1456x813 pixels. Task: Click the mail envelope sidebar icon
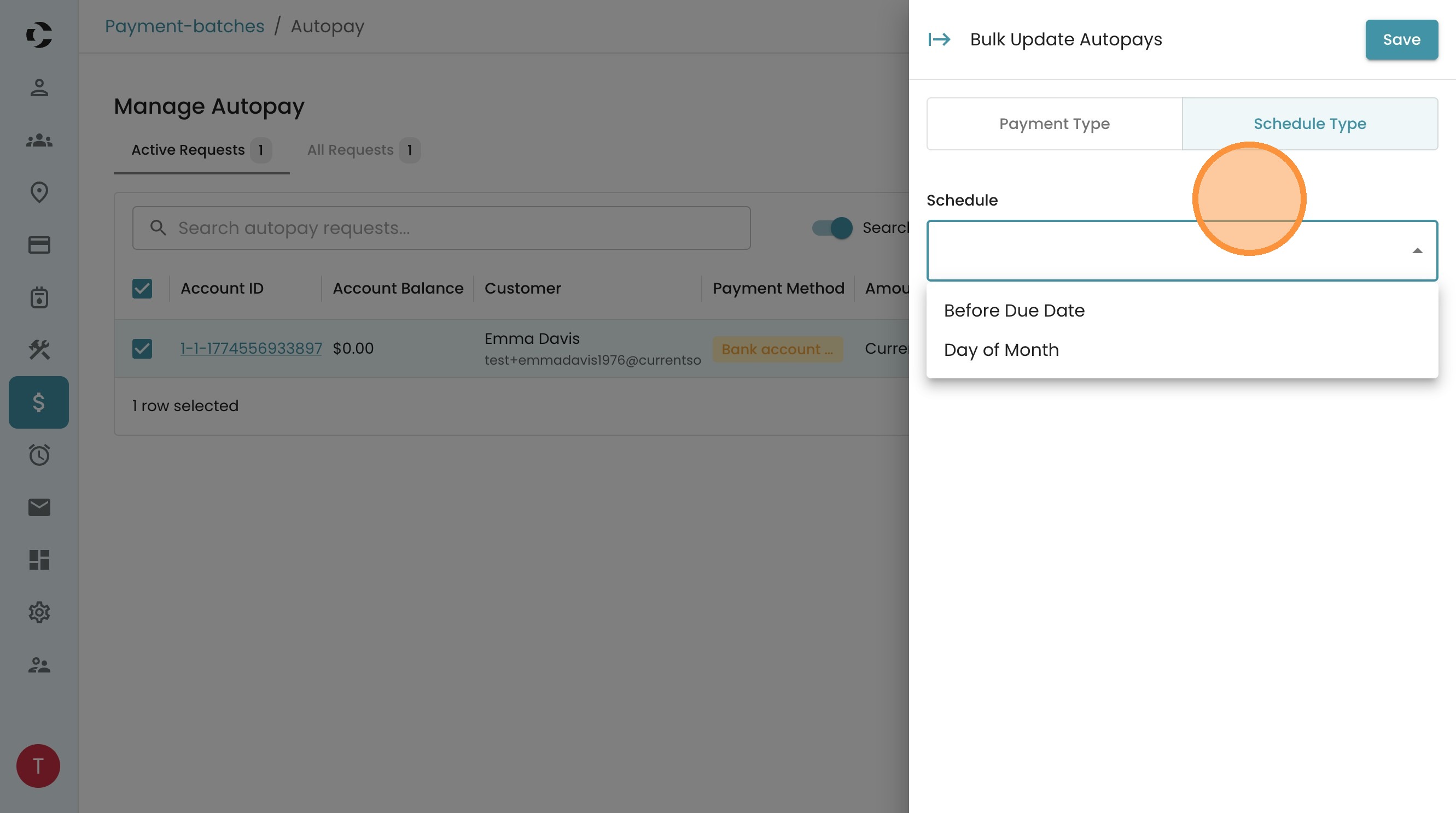click(x=39, y=507)
